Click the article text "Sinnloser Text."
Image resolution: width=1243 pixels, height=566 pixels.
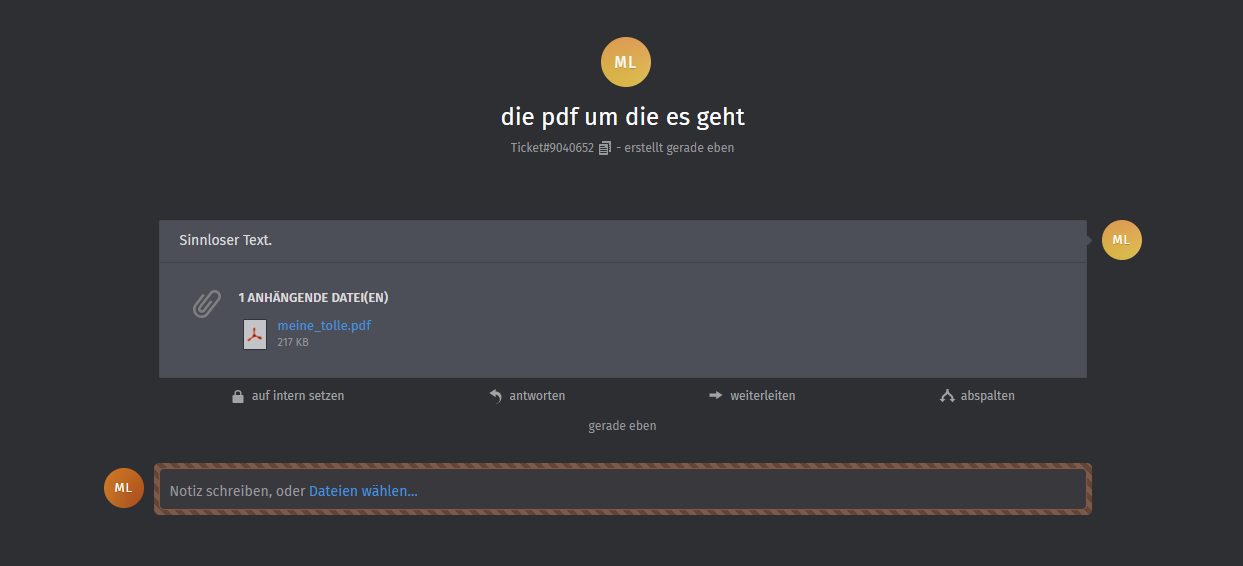[226, 240]
